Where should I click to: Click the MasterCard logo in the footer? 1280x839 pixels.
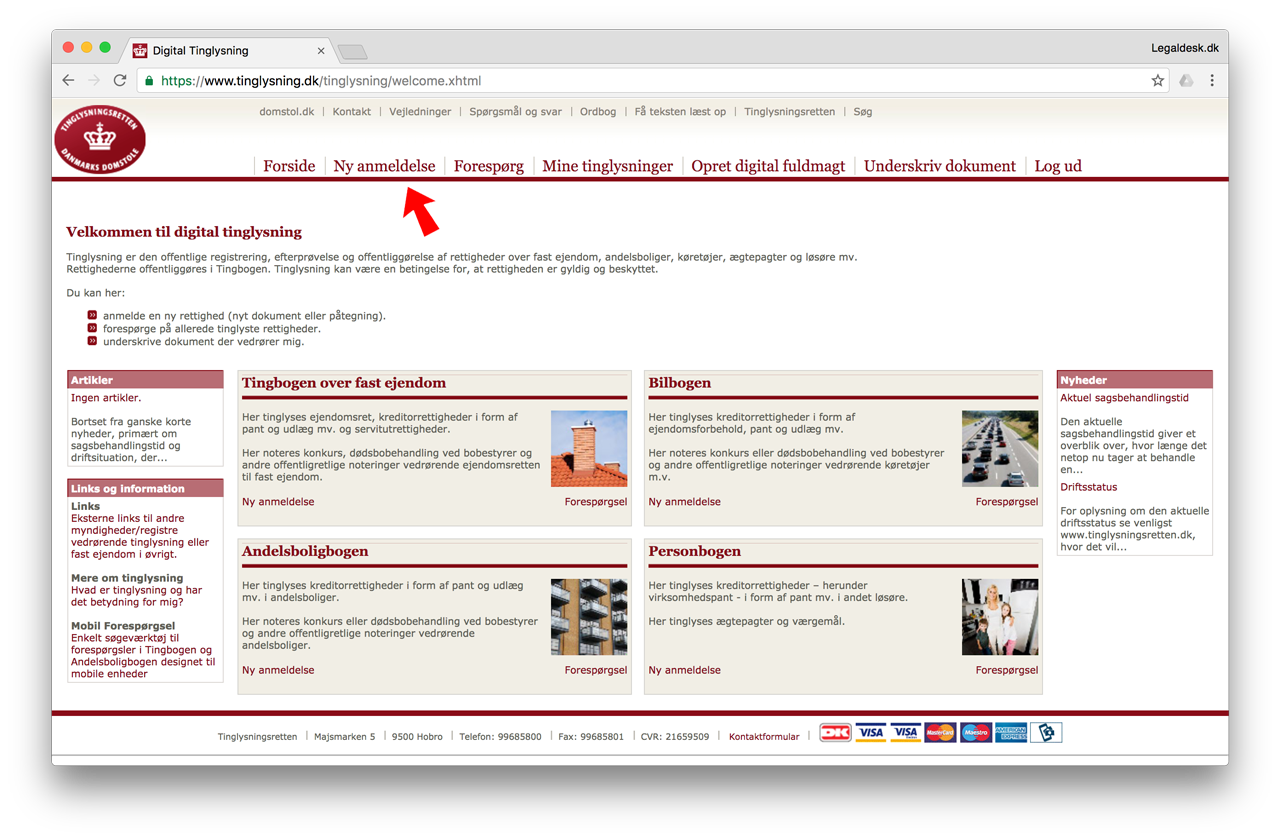pyautogui.click(x=940, y=733)
